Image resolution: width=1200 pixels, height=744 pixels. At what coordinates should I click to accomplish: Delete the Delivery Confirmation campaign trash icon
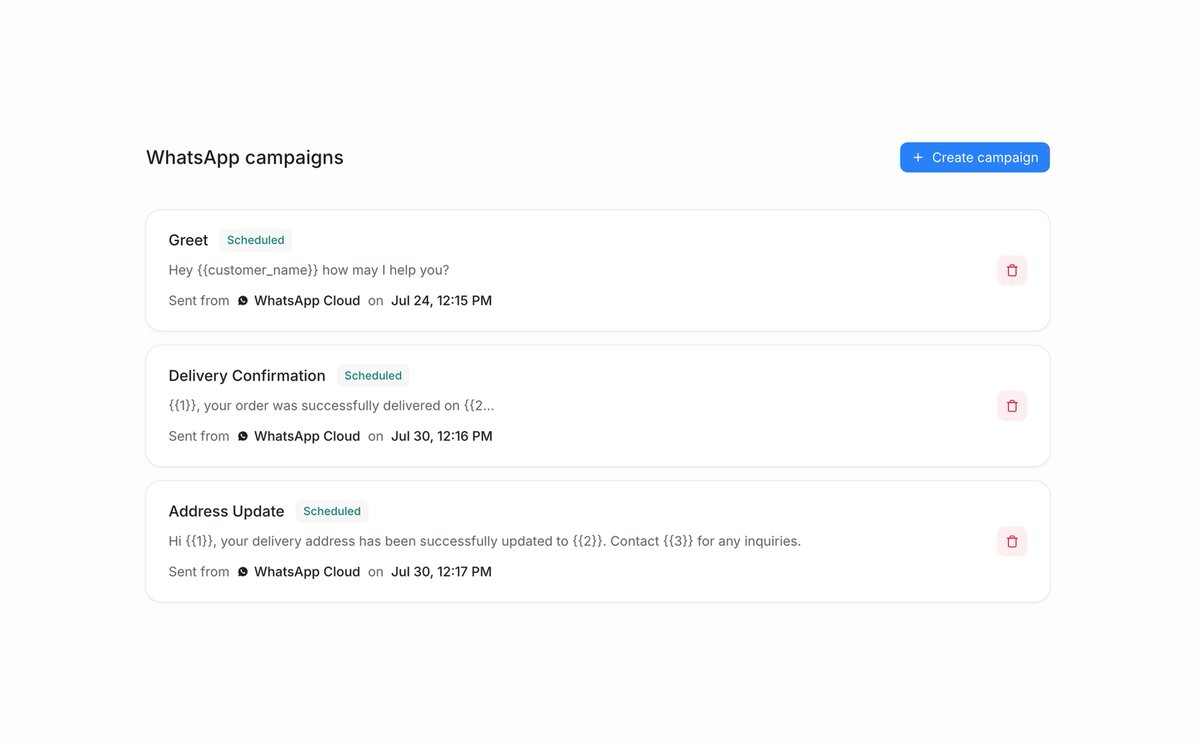[1012, 406]
